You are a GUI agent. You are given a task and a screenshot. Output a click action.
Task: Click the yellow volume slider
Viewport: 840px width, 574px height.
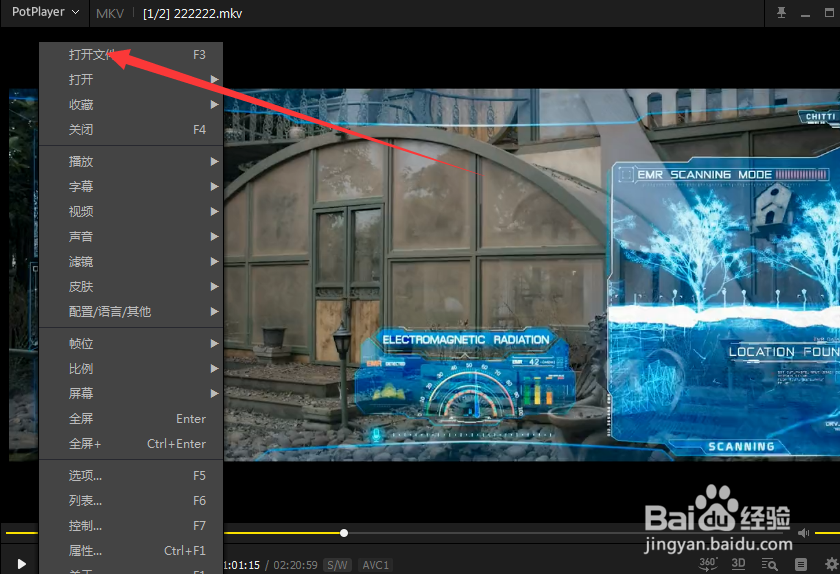827,533
